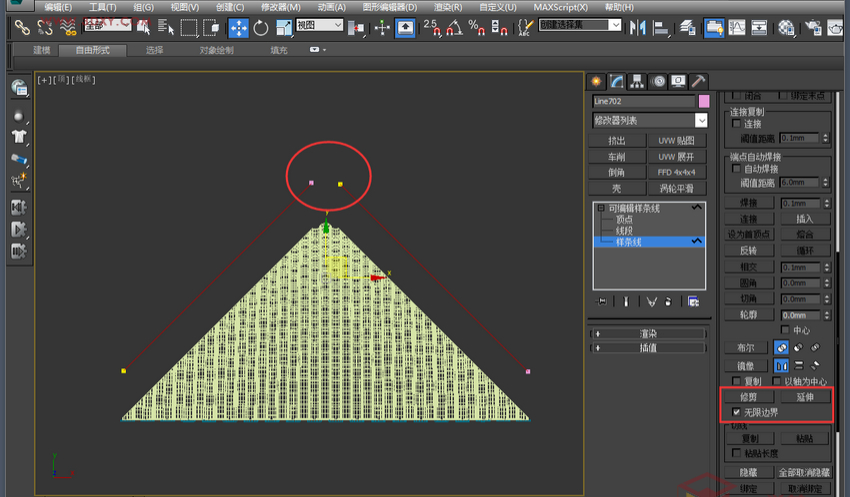Toggle the 粘贴长度 checkbox
This screenshot has height=497, width=850.
point(736,453)
